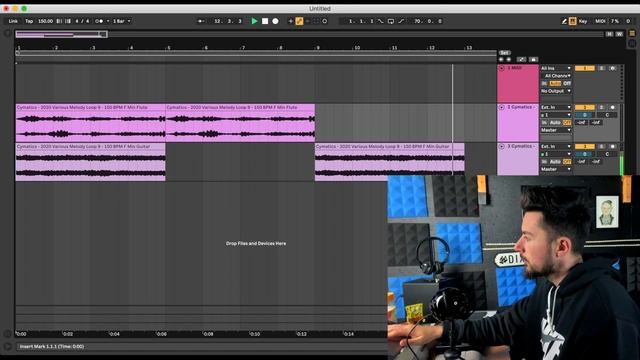The height and width of the screenshot is (360, 640).
Task: Click the Capture MIDI button
Action: pyautogui.click(x=316, y=21)
